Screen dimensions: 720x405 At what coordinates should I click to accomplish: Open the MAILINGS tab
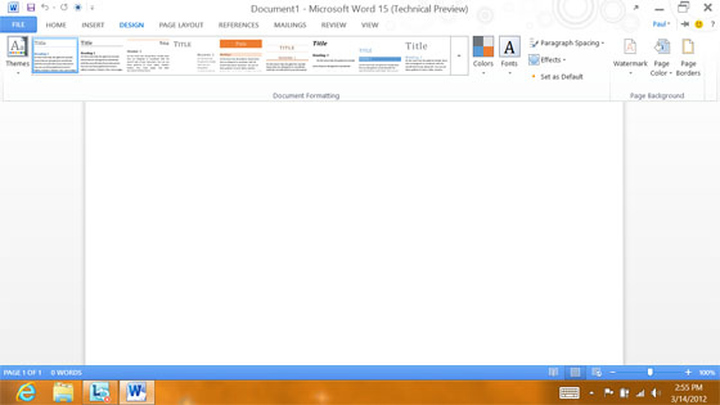tap(290, 25)
